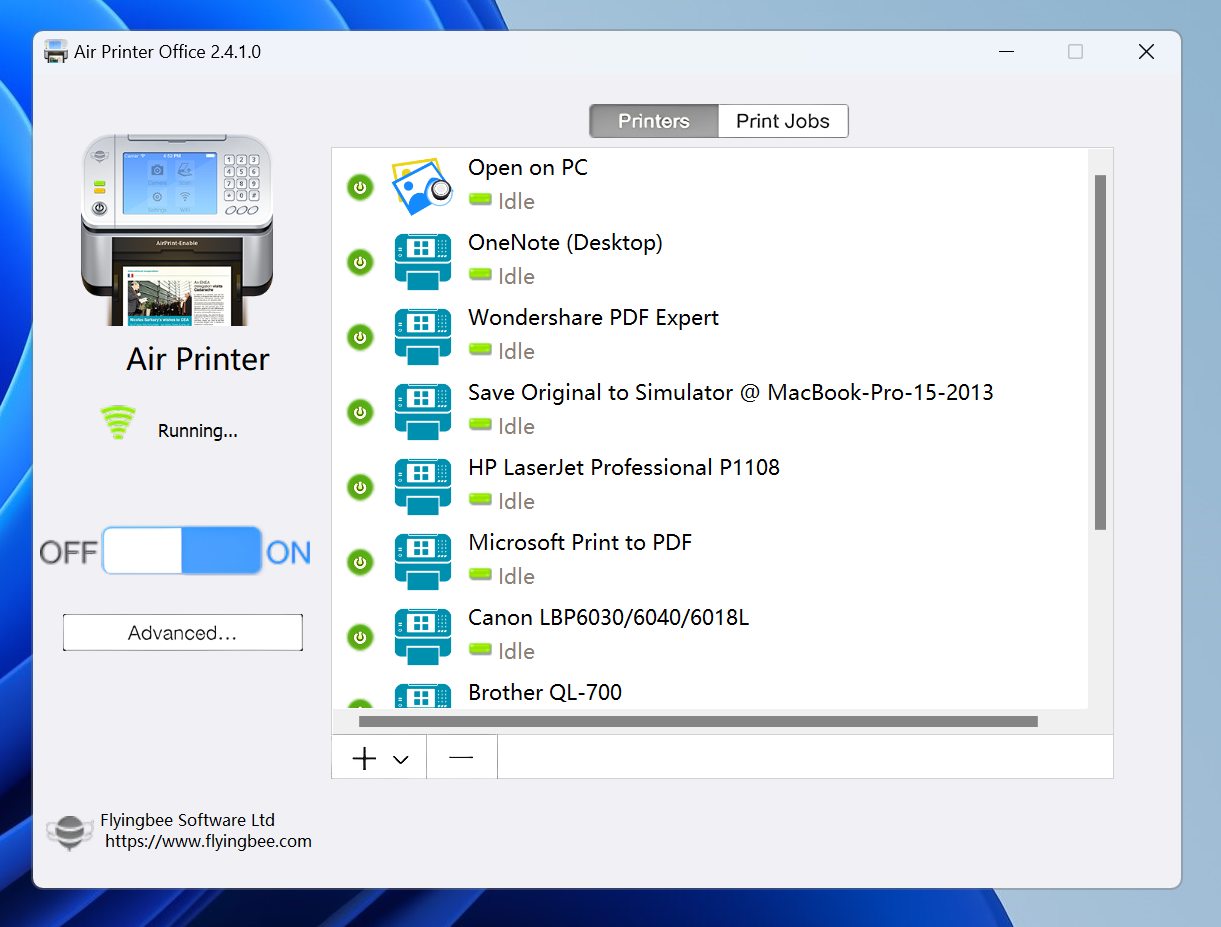The width and height of the screenshot is (1221, 927).
Task: Click the Wondershare PDF Expert printer icon
Action: click(x=423, y=336)
